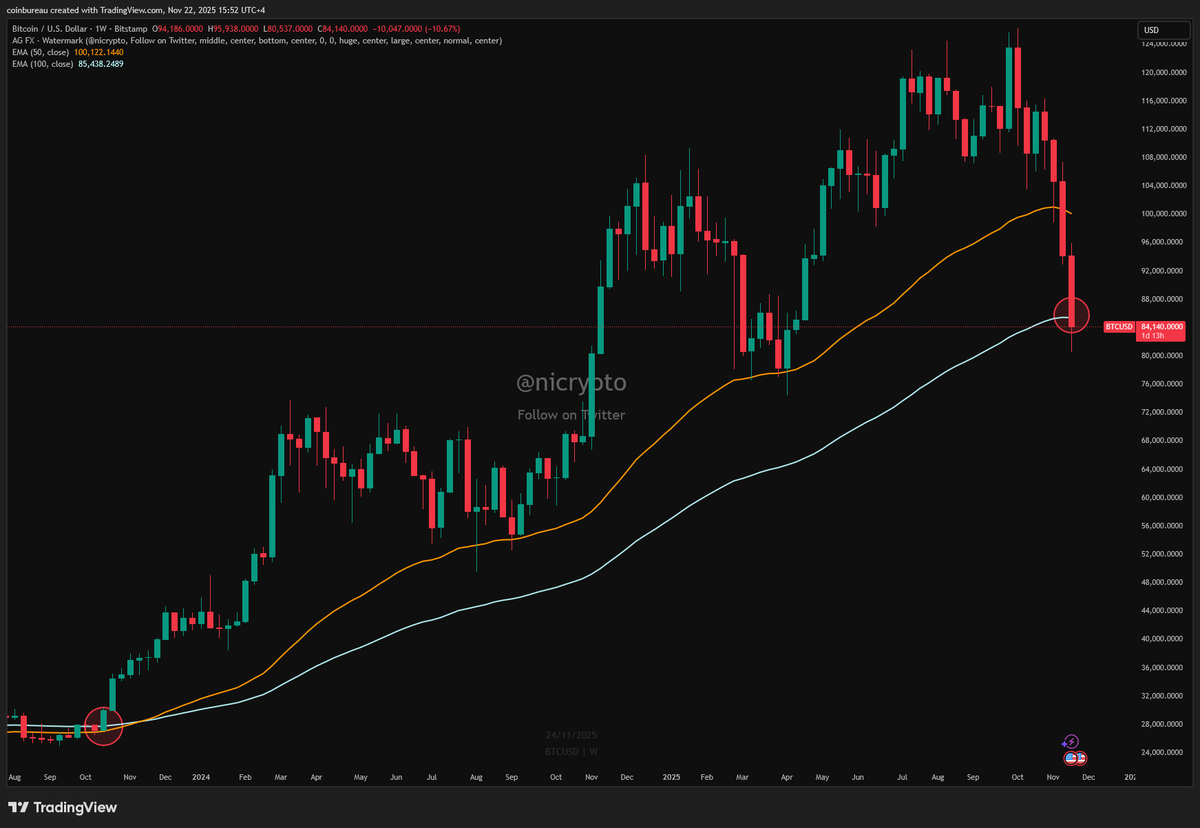
Task: Click the EMA 50 value 100,122.1440
Action: (99, 52)
